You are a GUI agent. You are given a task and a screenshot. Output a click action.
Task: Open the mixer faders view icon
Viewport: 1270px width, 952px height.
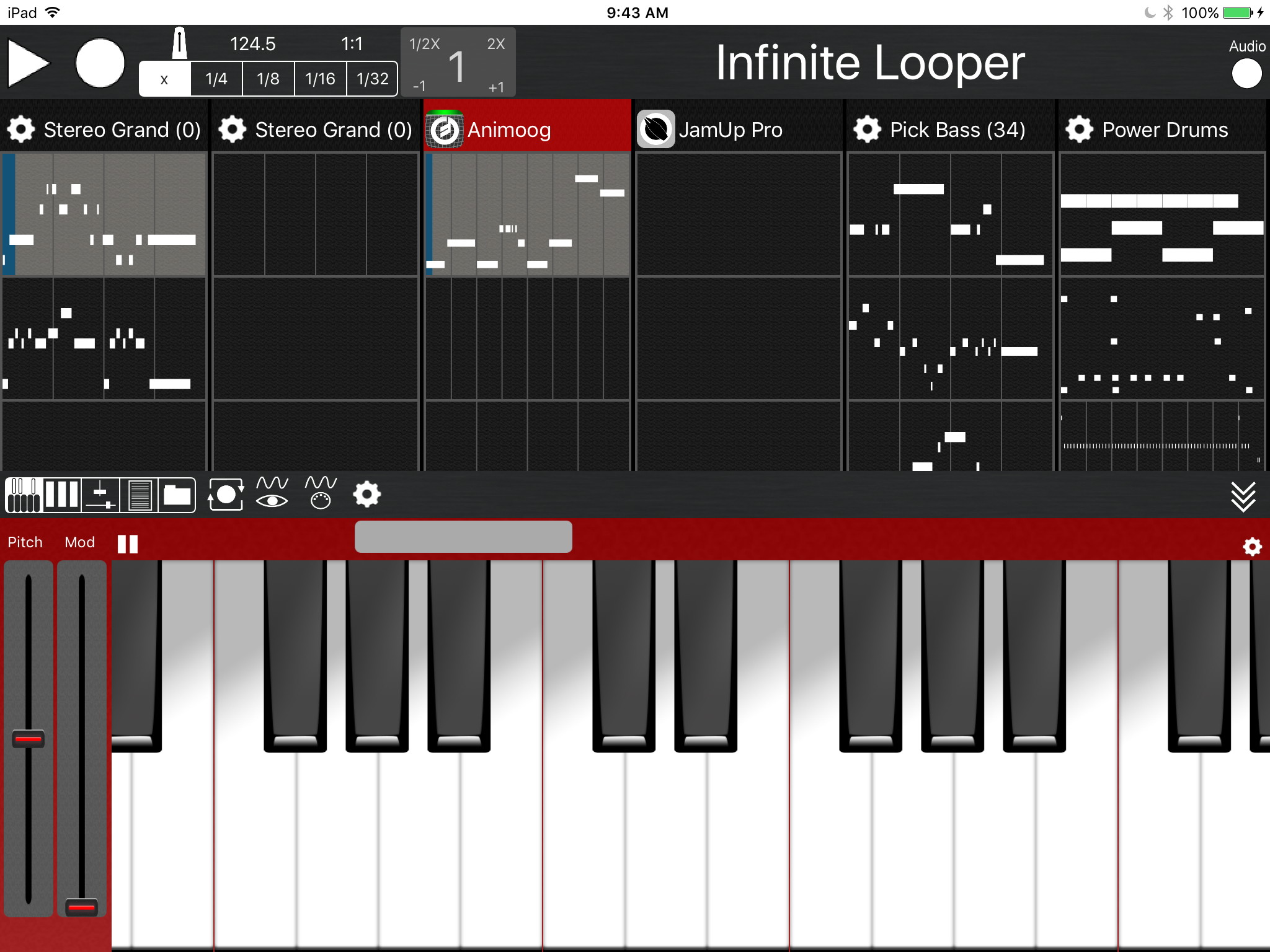click(x=100, y=495)
